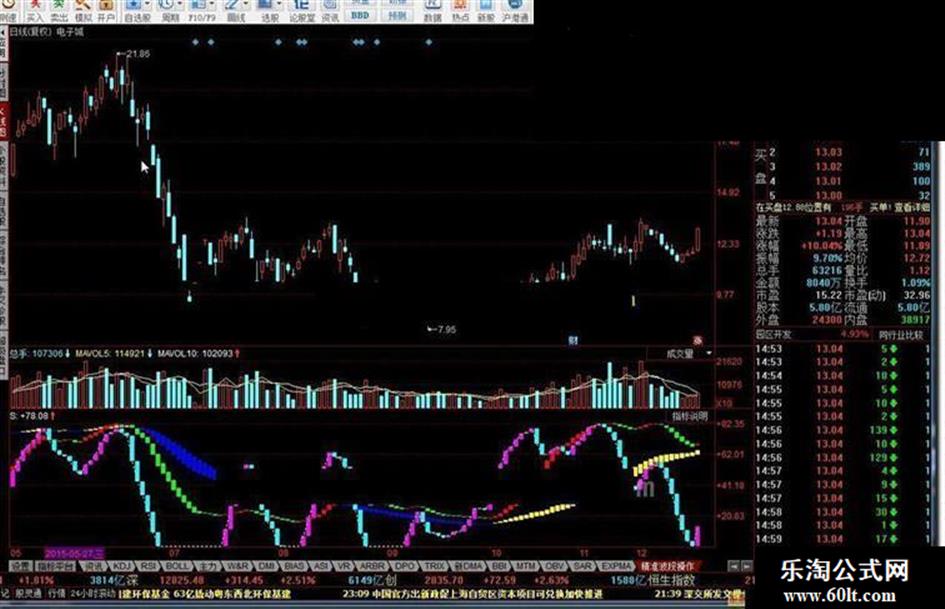Click the BBD toolbar button
The height and width of the screenshot is (609, 945).
[x=360, y=15]
